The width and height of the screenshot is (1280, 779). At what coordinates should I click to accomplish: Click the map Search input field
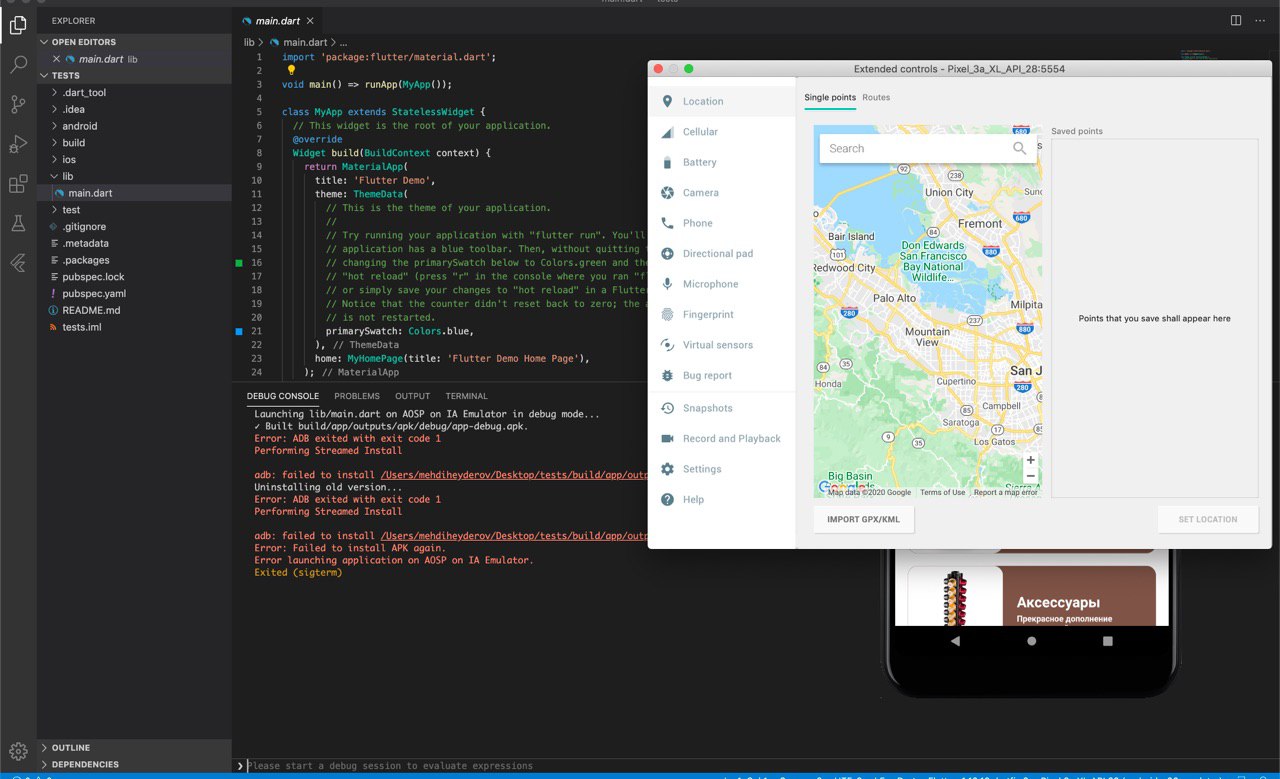click(x=928, y=148)
